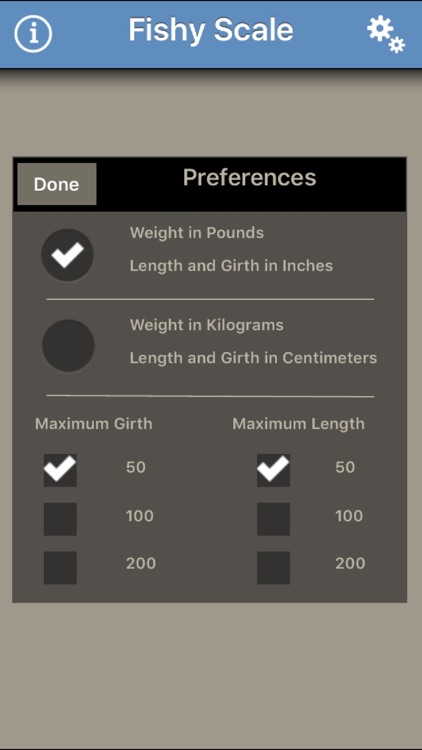Image resolution: width=422 pixels, height=750 pixels.
Task: Click the Maximum Girth heading
Action: point(94,424)
